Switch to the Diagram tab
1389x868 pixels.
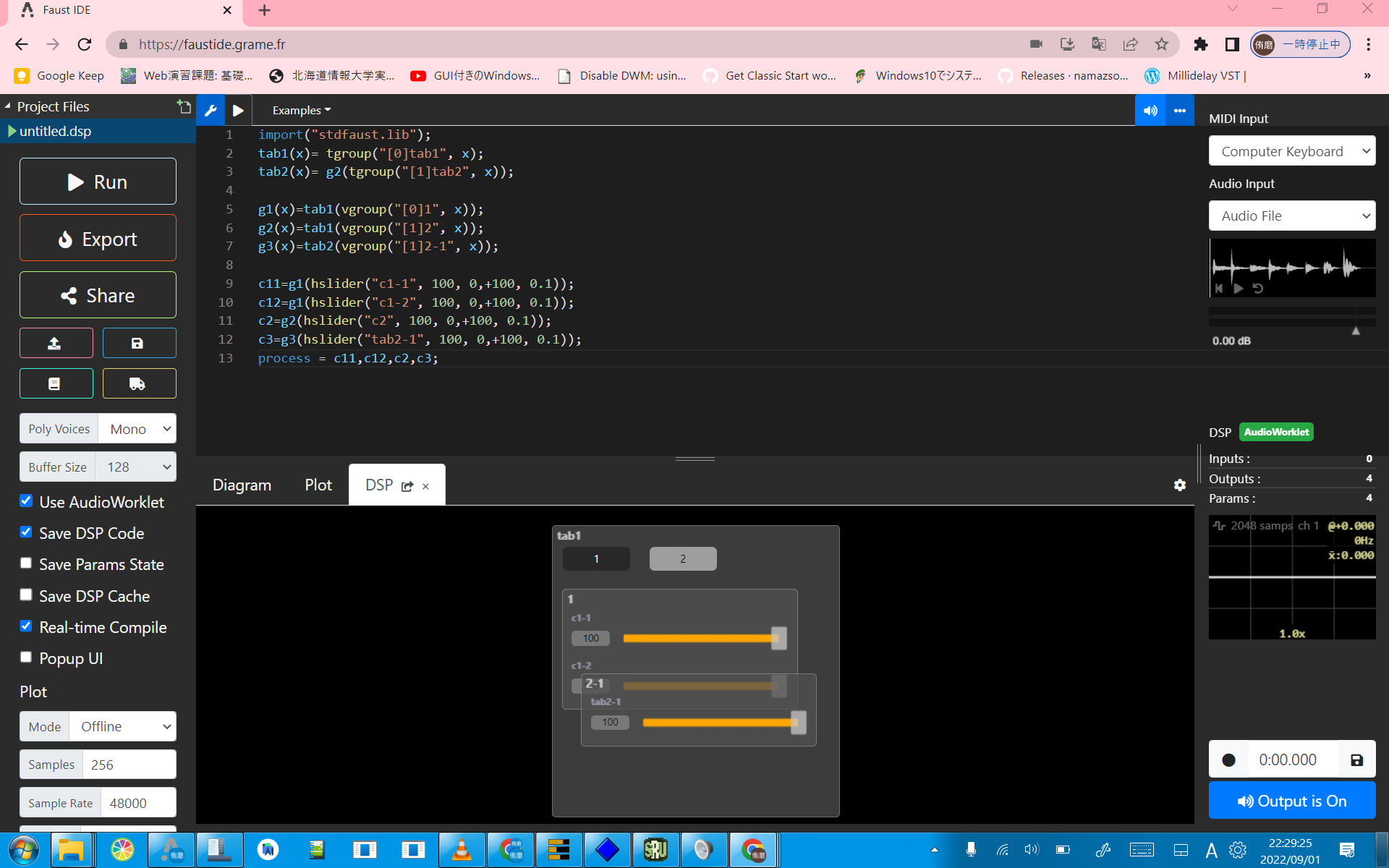(x=241, y=485)
